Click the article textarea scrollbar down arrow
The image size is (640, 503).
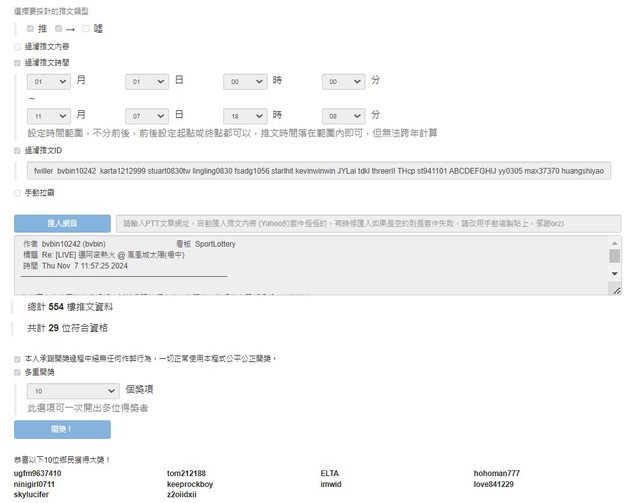(x=614, y=272)
